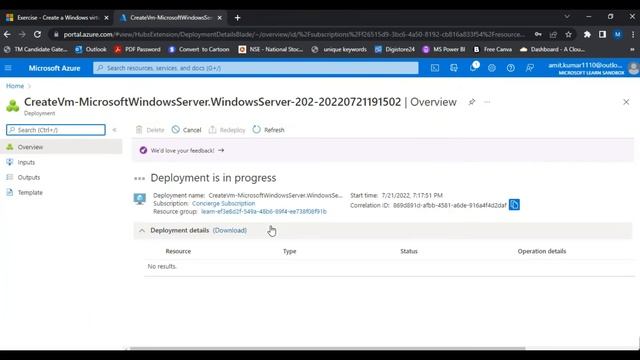Download the deployment details
Viewport: 640px width, 360px height.
[x=230, y=230]
